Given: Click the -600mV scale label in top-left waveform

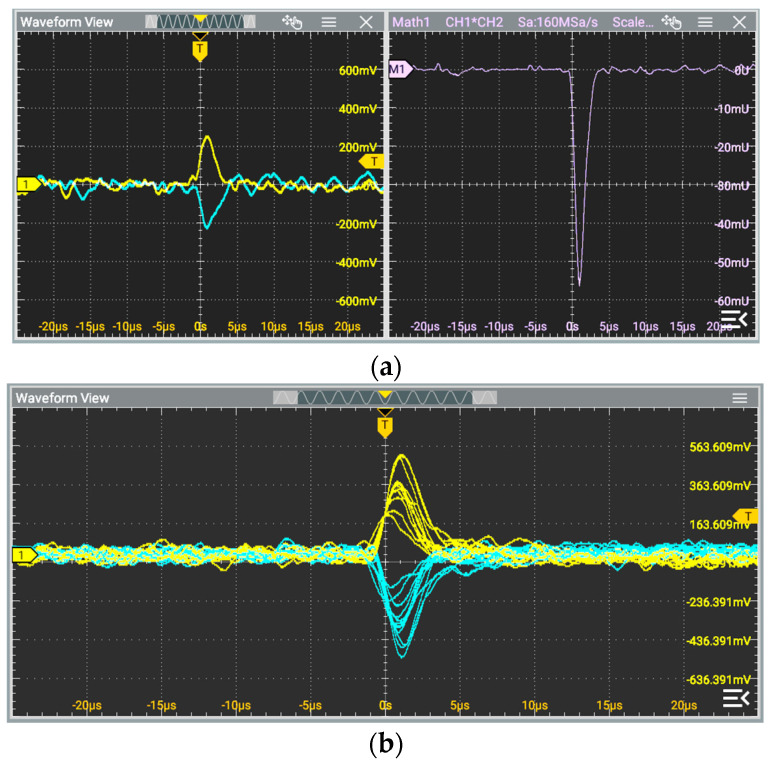Looking at the screenshot, I should click(x=356, y=301).
